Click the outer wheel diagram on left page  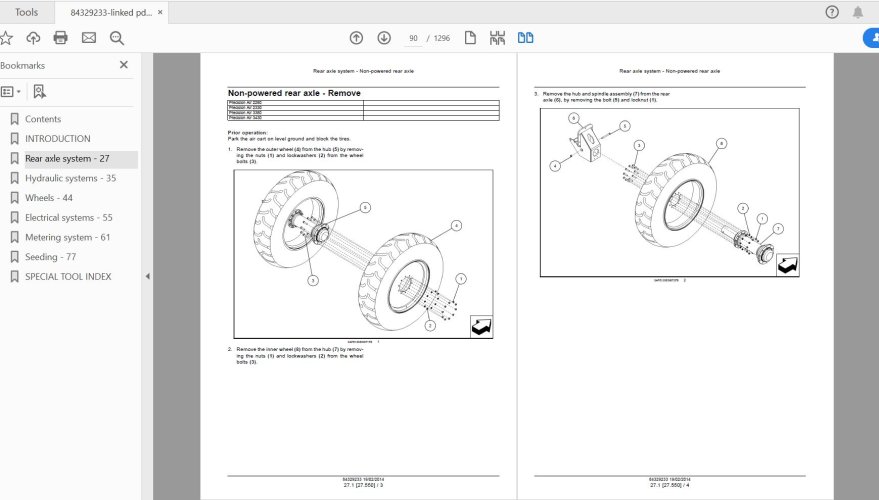pos(363,254)
